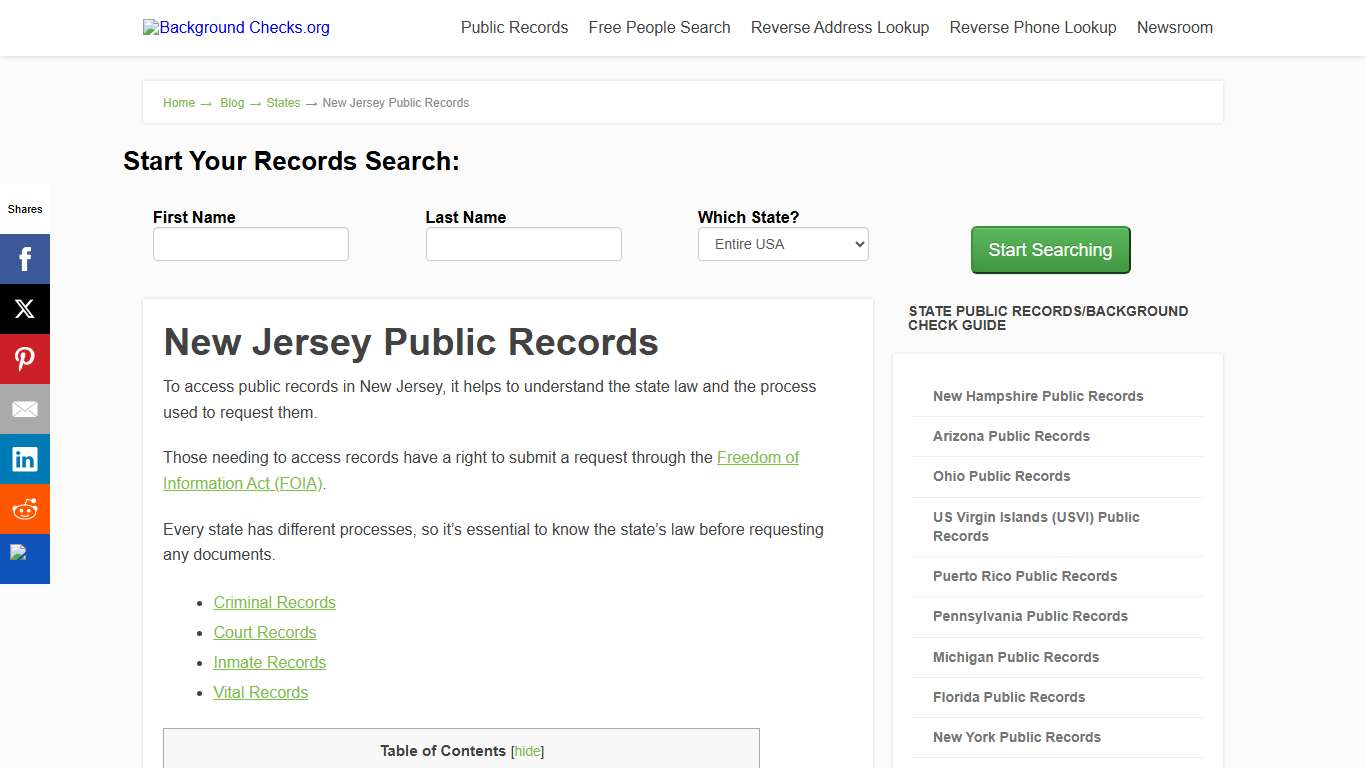
Task: Post this page to Reddit
Action: coord(25,508)
